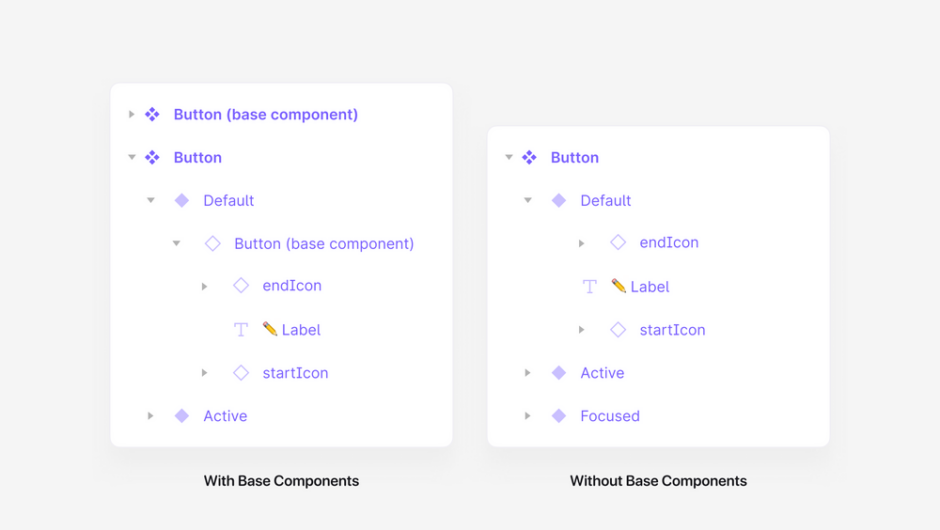
Task: Select the 'Label' text layer in right panel
Action: pyautogui.click(x=649, y=287)
